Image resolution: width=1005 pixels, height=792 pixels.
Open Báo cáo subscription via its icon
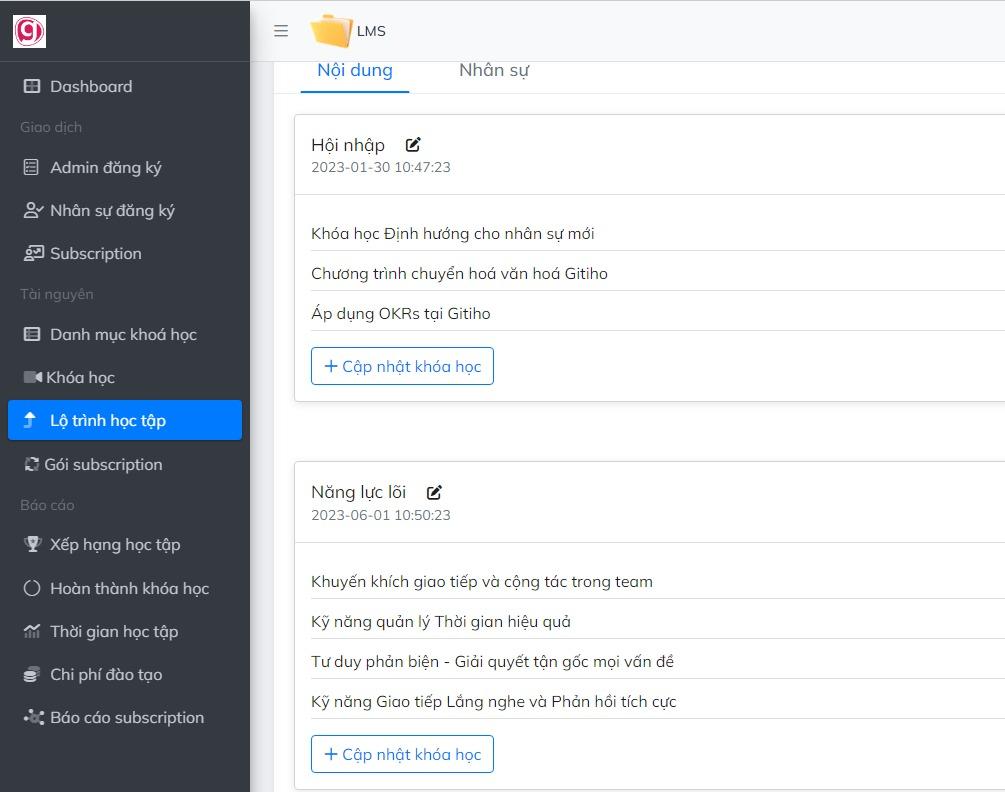(31, 718)
